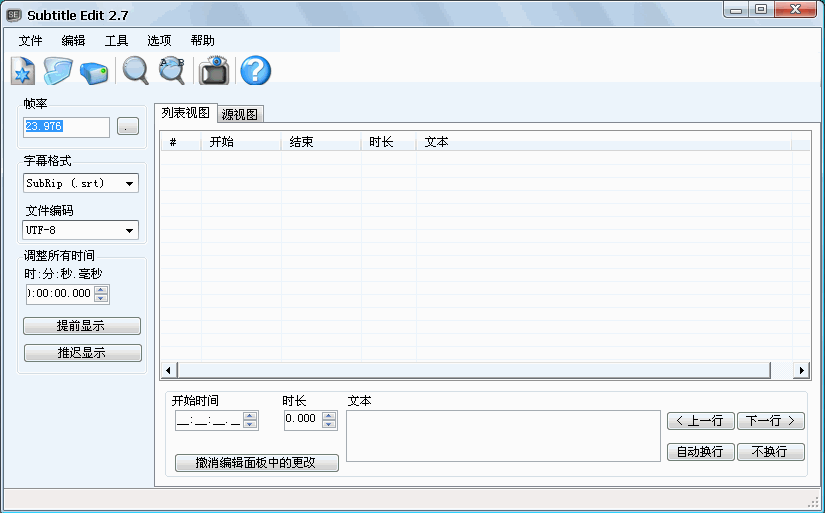The width and height of the screenshot is (825, 513).
Task: Click the Save subtitle disk icon
Action: (x=94, y=73)
